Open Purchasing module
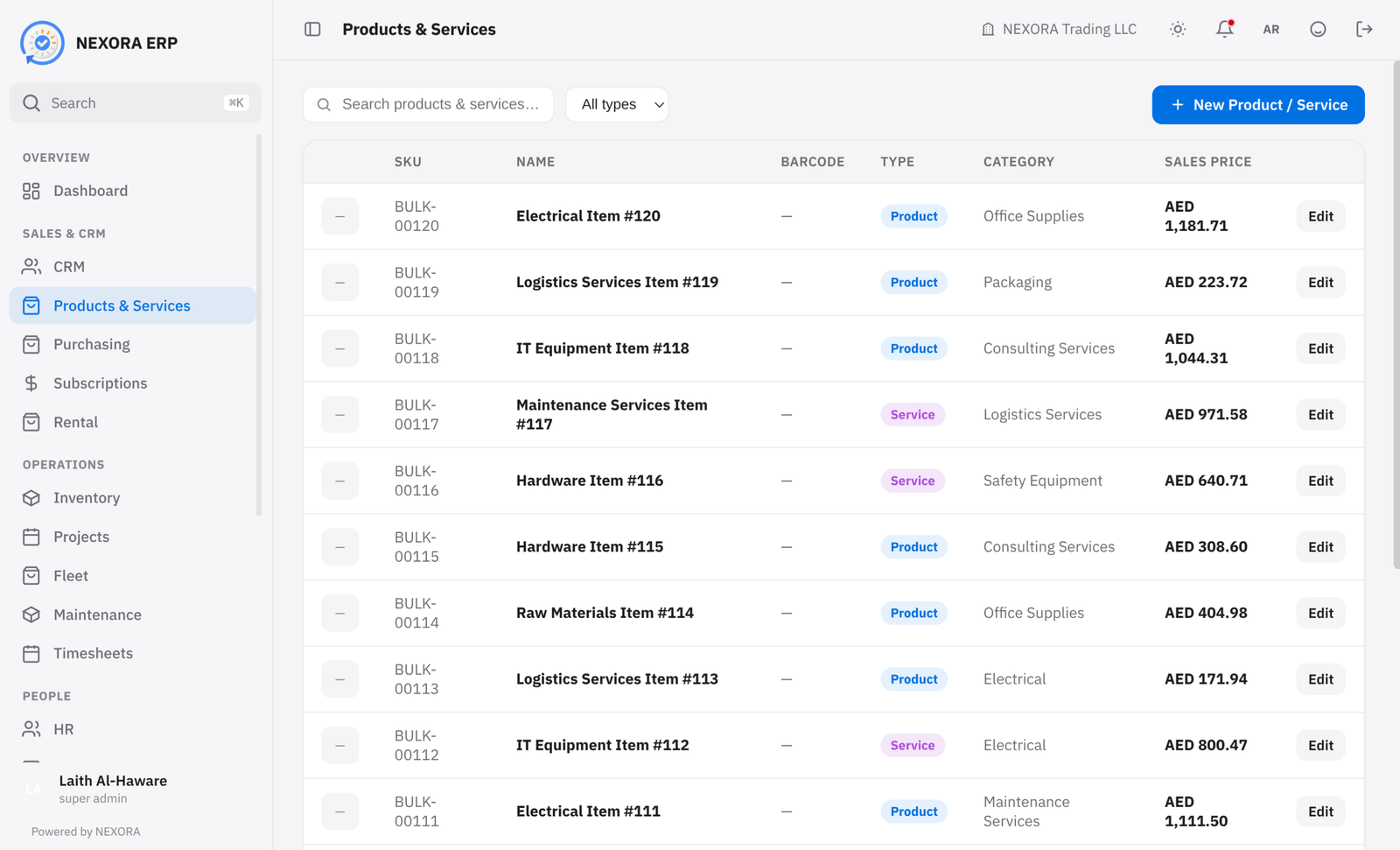 [133, 344]
